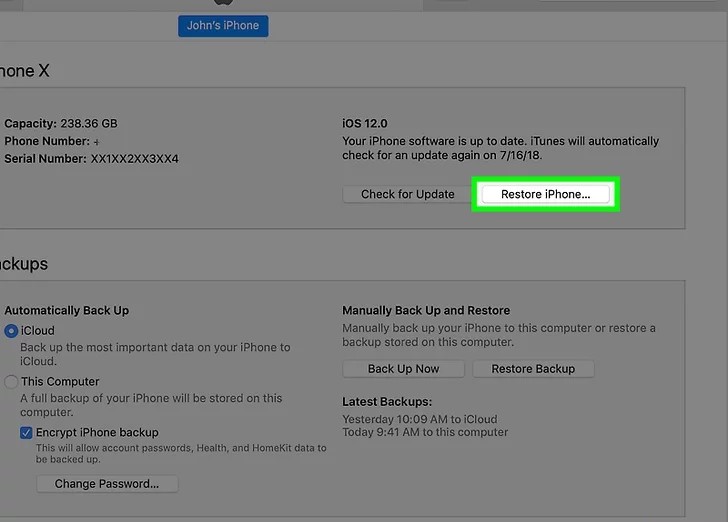Click the Back Up Now button
728x522 pixels.
coord(403,369)
